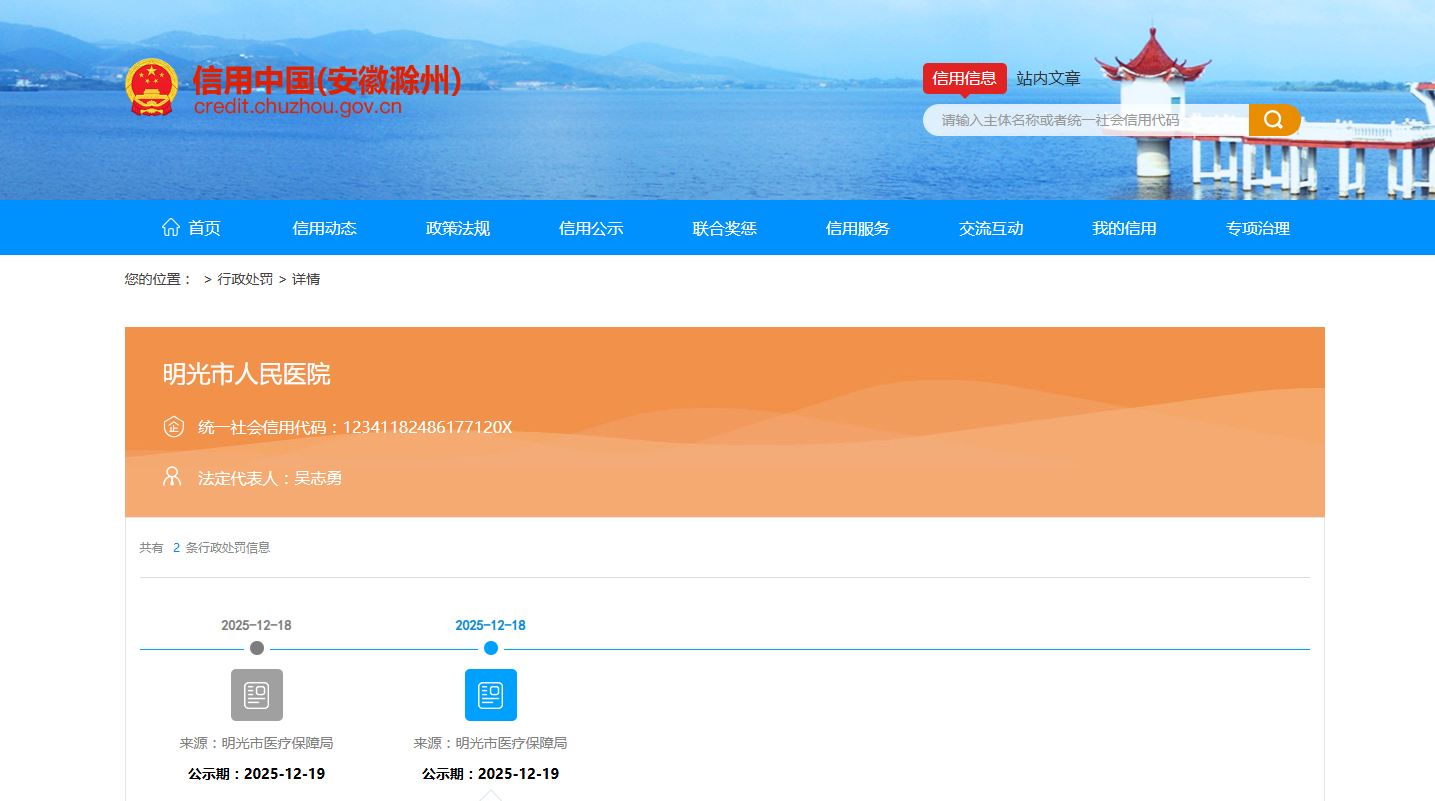
Task: Select the blue timeline dot
Action: point(491,648)
